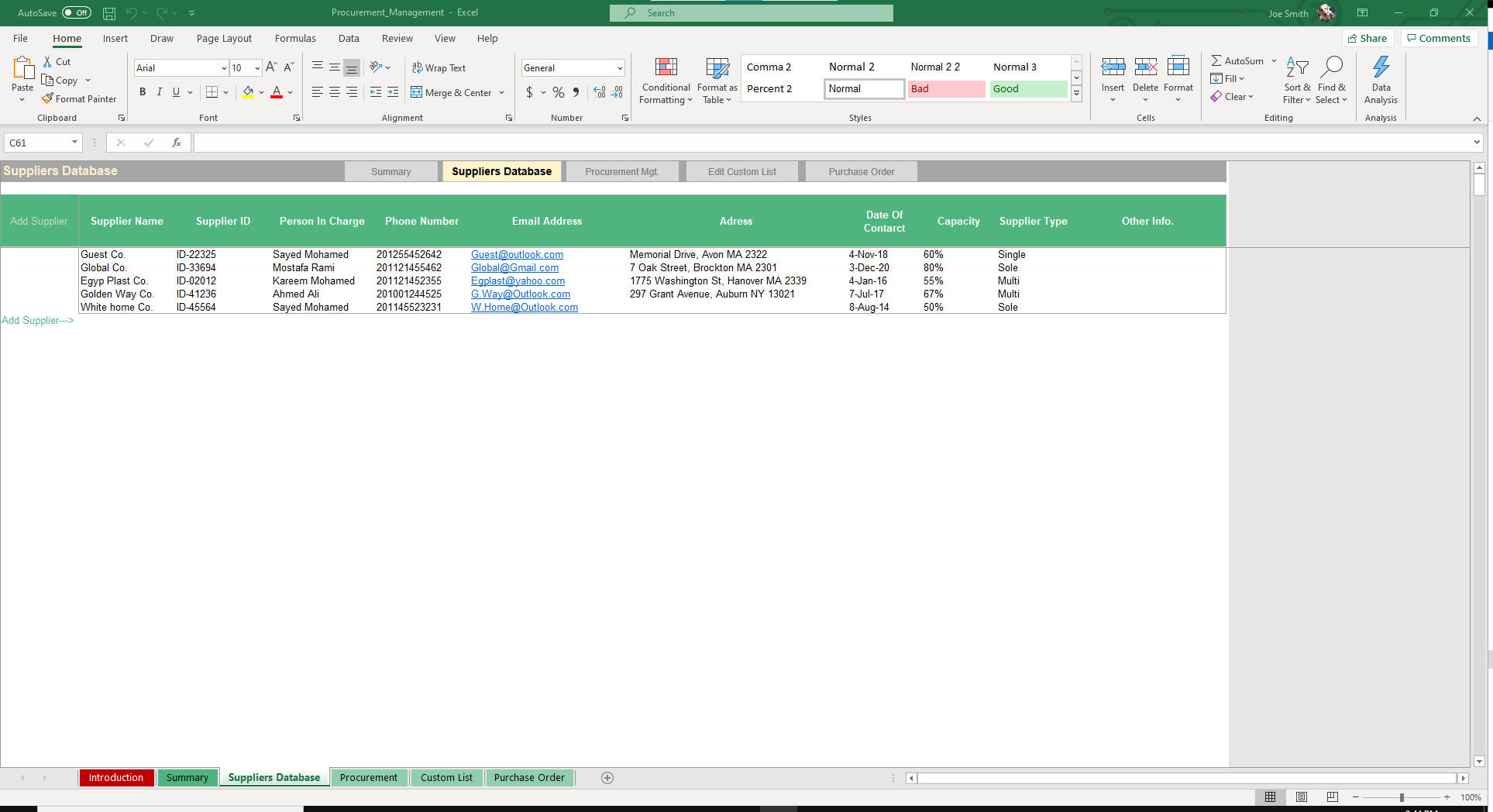Open the File menu
Viewport: 1493px width, 812px height.
[20, 38]
